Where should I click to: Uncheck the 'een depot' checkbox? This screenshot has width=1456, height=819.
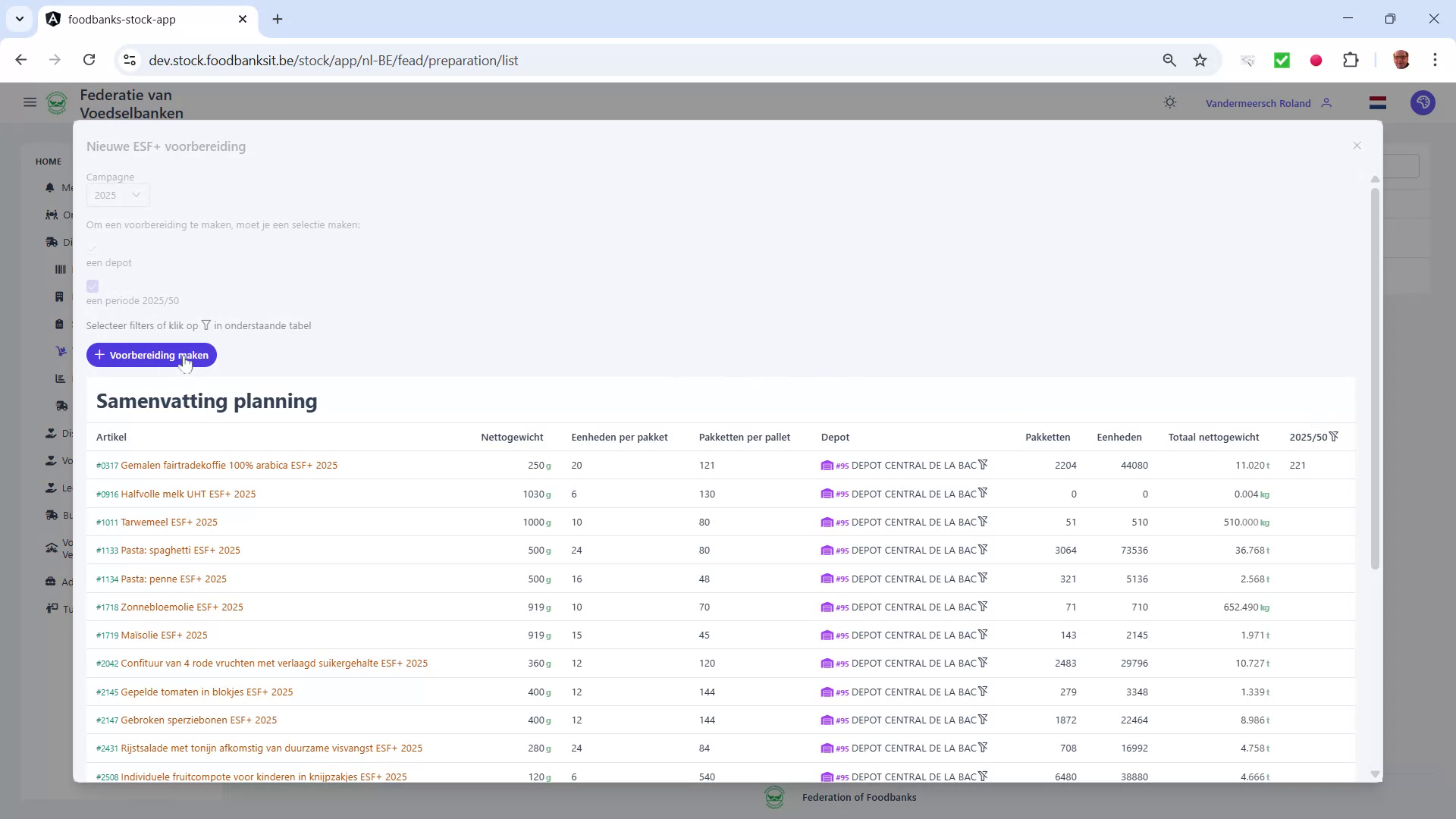[x=92, y=247]
